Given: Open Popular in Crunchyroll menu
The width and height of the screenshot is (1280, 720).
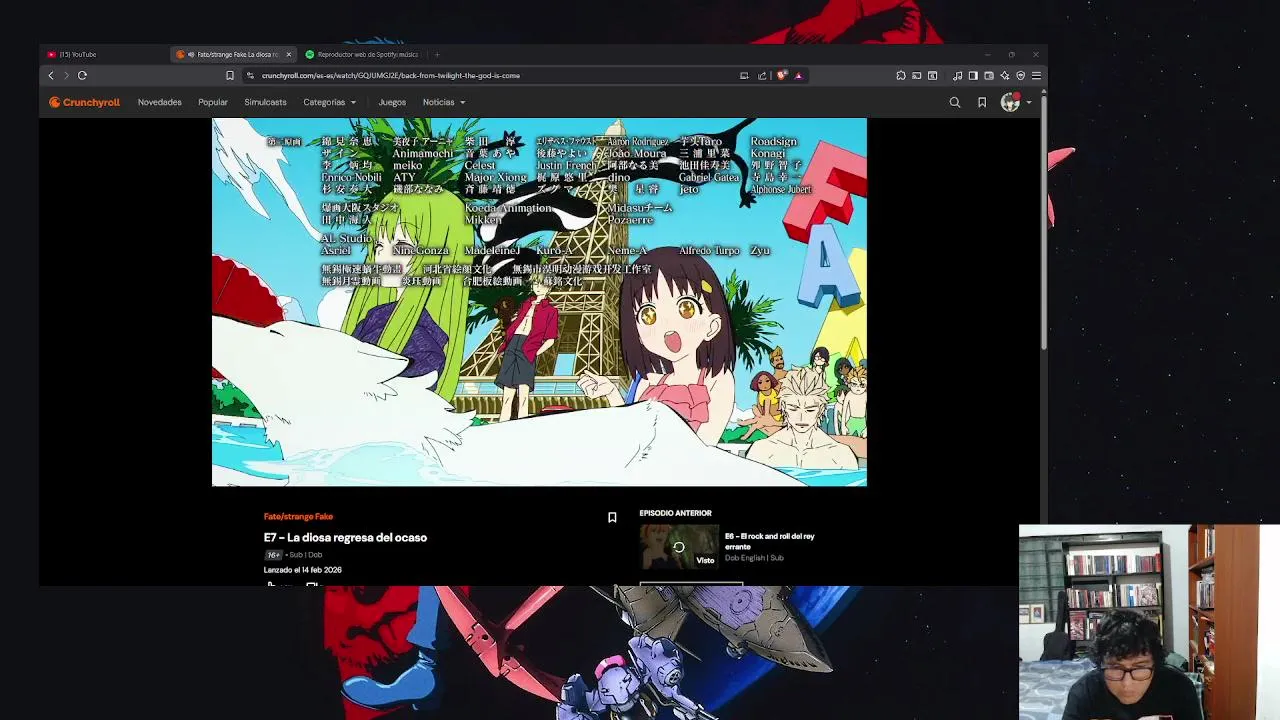Looking at the screenshot, I should (213, 102).
